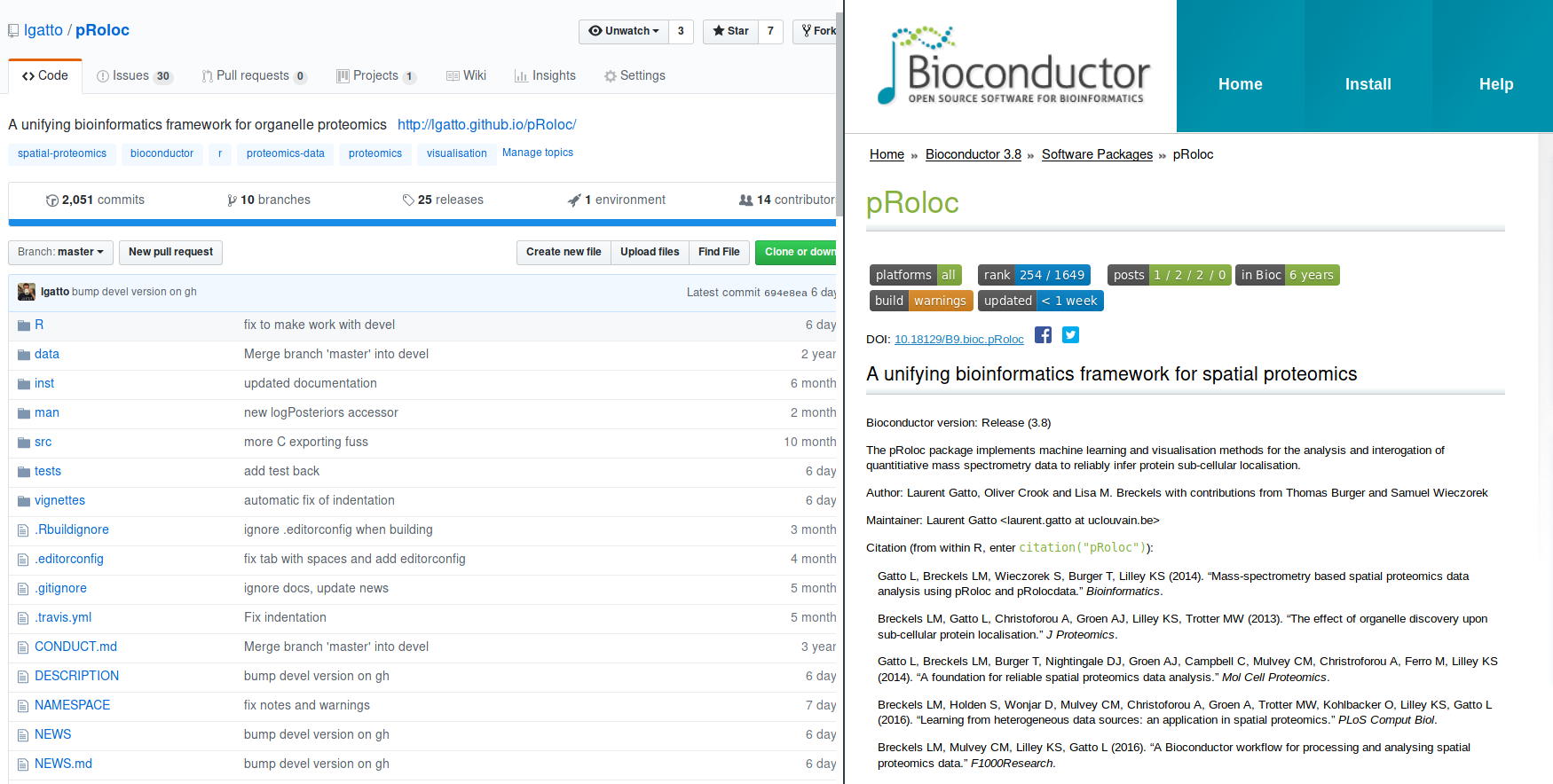Image resolution: width=1553 pixels, height=784 pixels.
Task: Click the New pull request button
Action: 170,252
